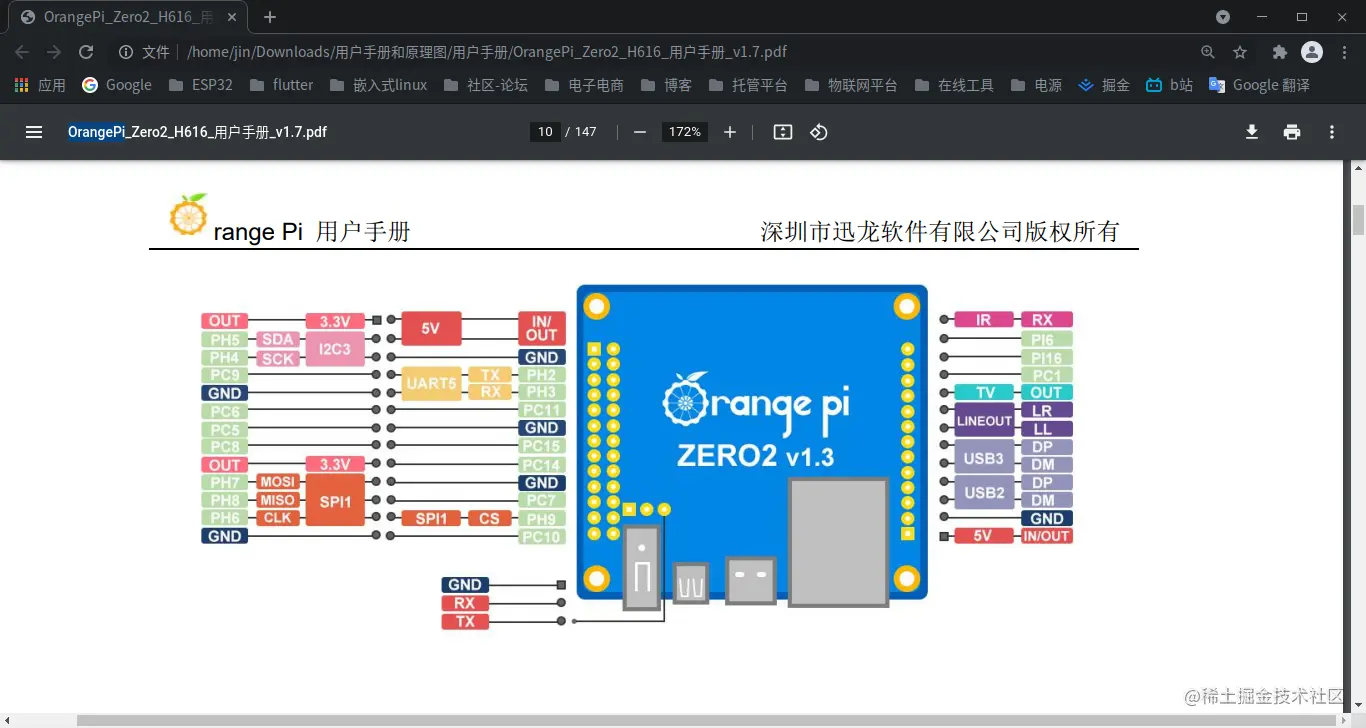
Task: Click the IR pin label
Action: click(984, 320)
